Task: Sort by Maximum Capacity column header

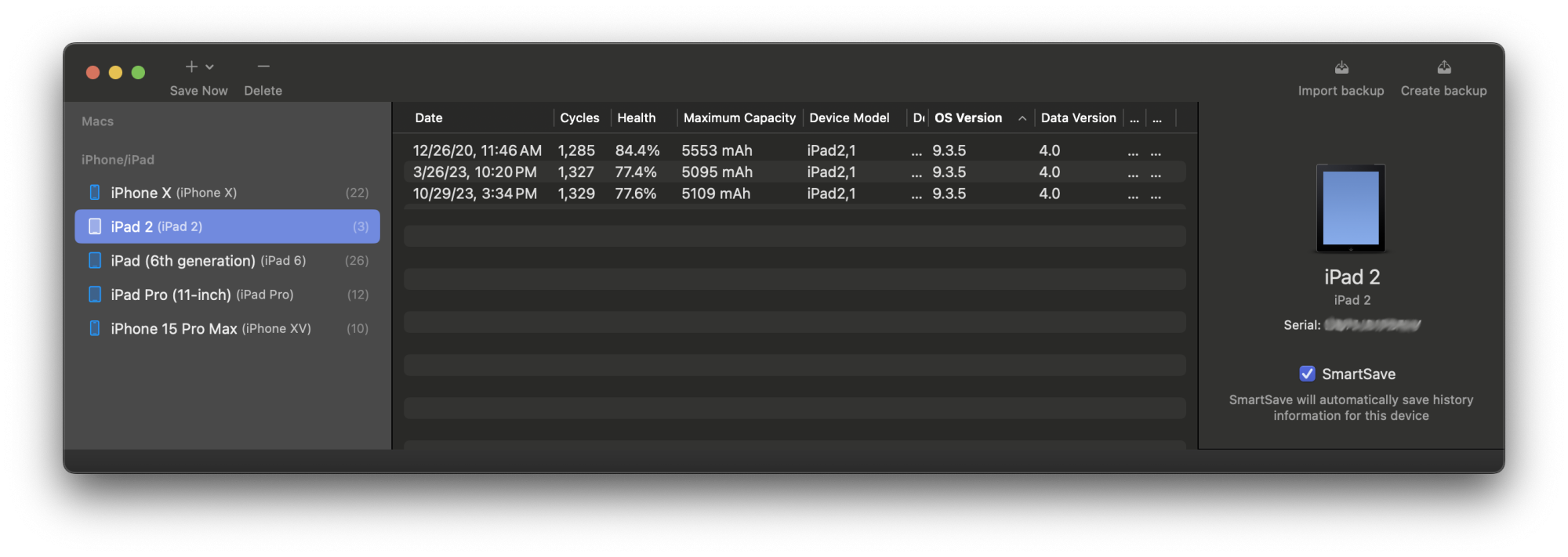Action: [x=739, y=118]
